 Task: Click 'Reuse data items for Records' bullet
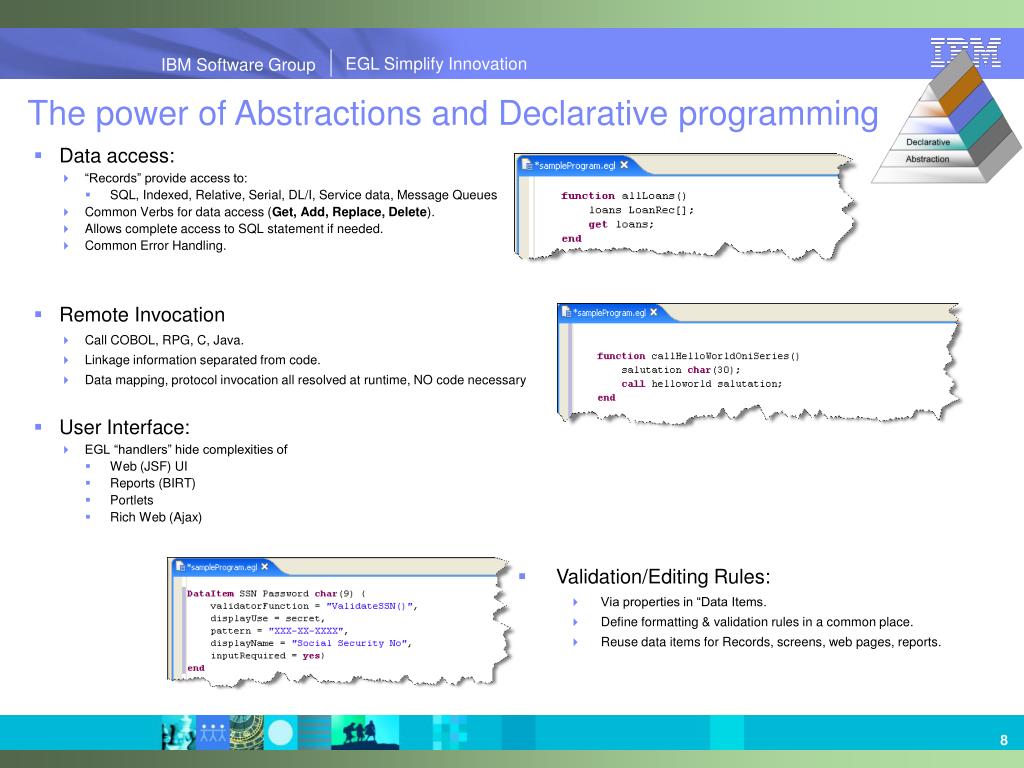point(771,642)
